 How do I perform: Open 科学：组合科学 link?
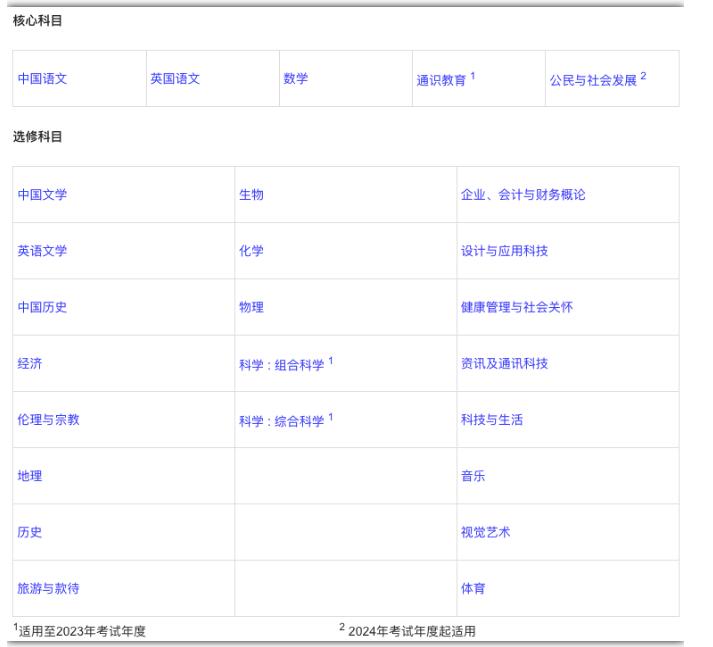[x=281, y=365]
